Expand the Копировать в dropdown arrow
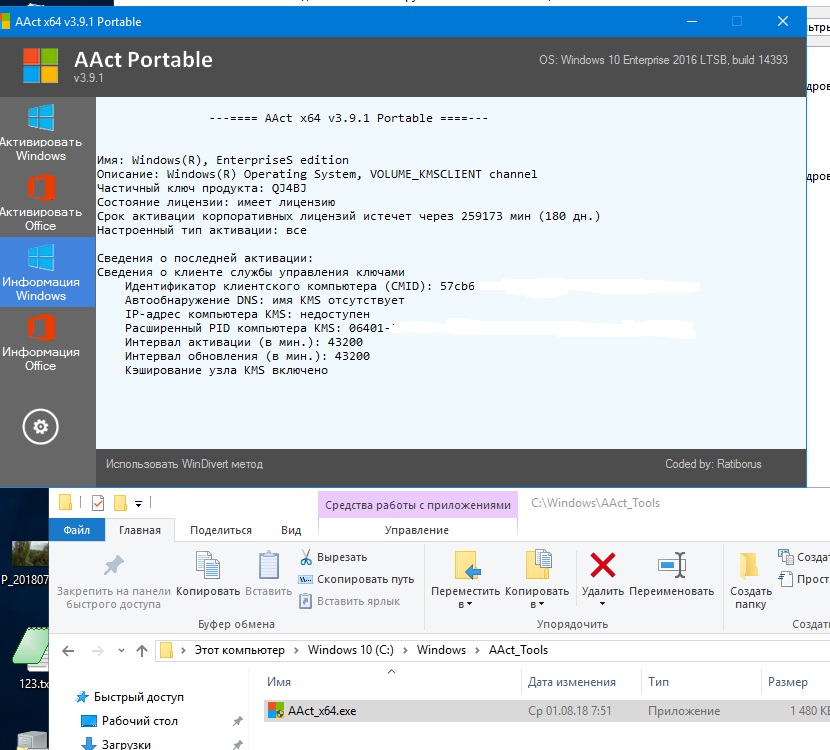Screen dimensions: 830x750 (542, 604)
